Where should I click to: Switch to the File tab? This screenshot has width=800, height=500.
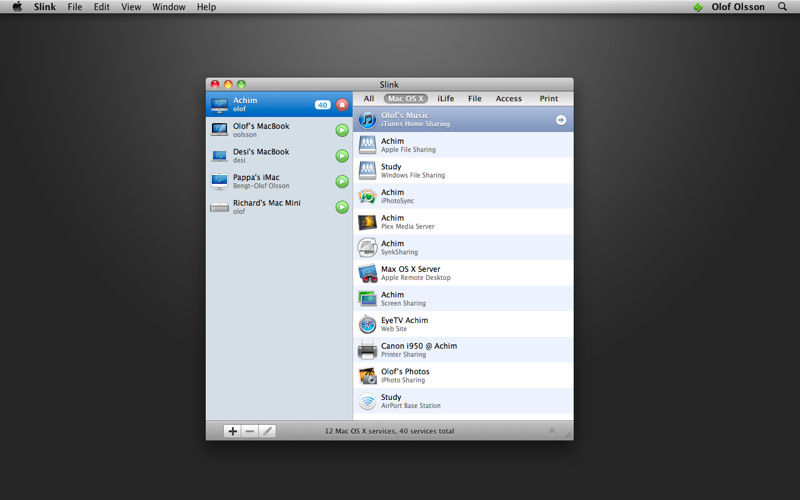(x=474, y=98)
